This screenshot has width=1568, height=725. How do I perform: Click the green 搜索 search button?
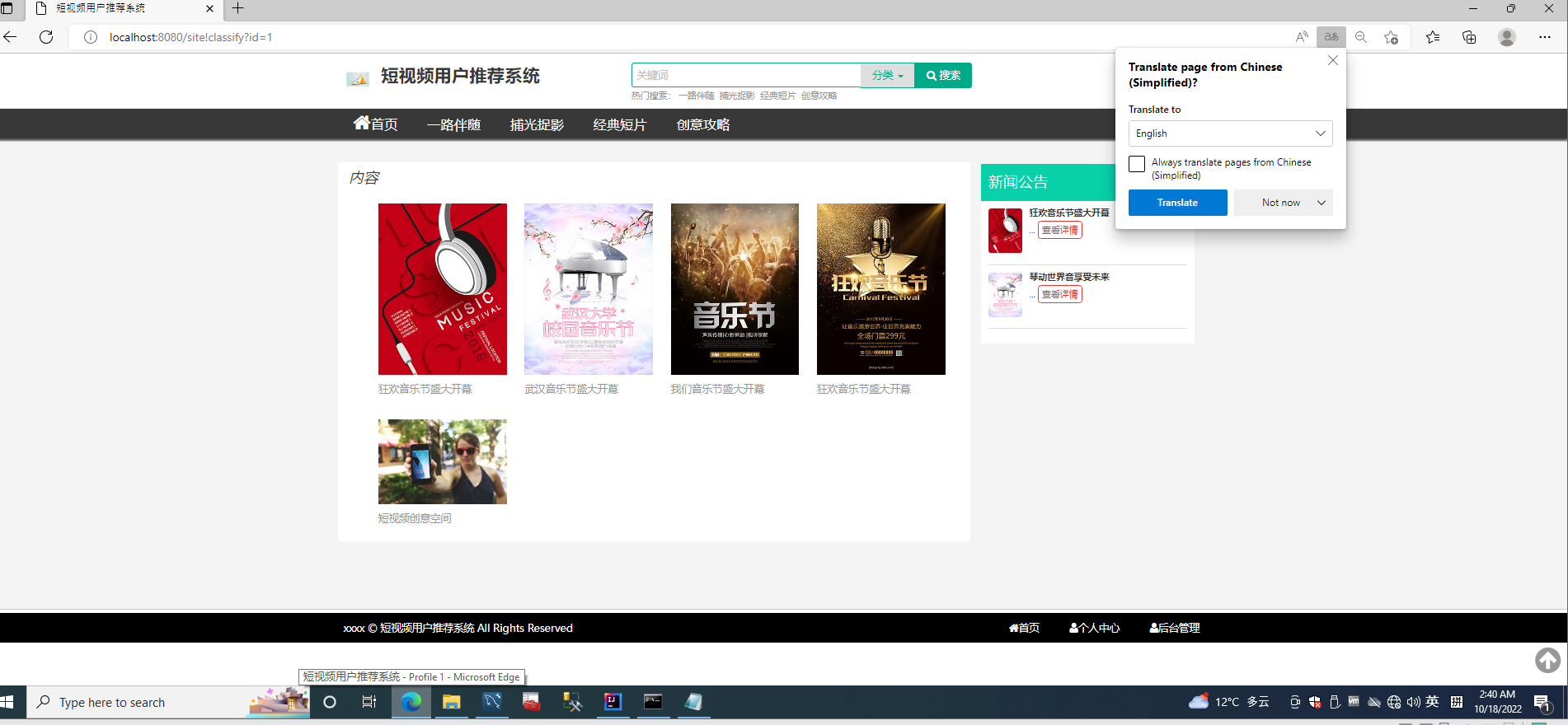(943, 75)
